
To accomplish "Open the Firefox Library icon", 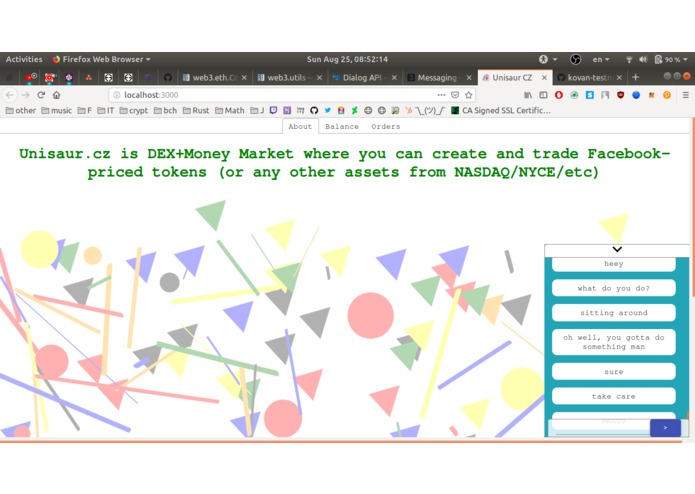I will (x=528, y=95).
